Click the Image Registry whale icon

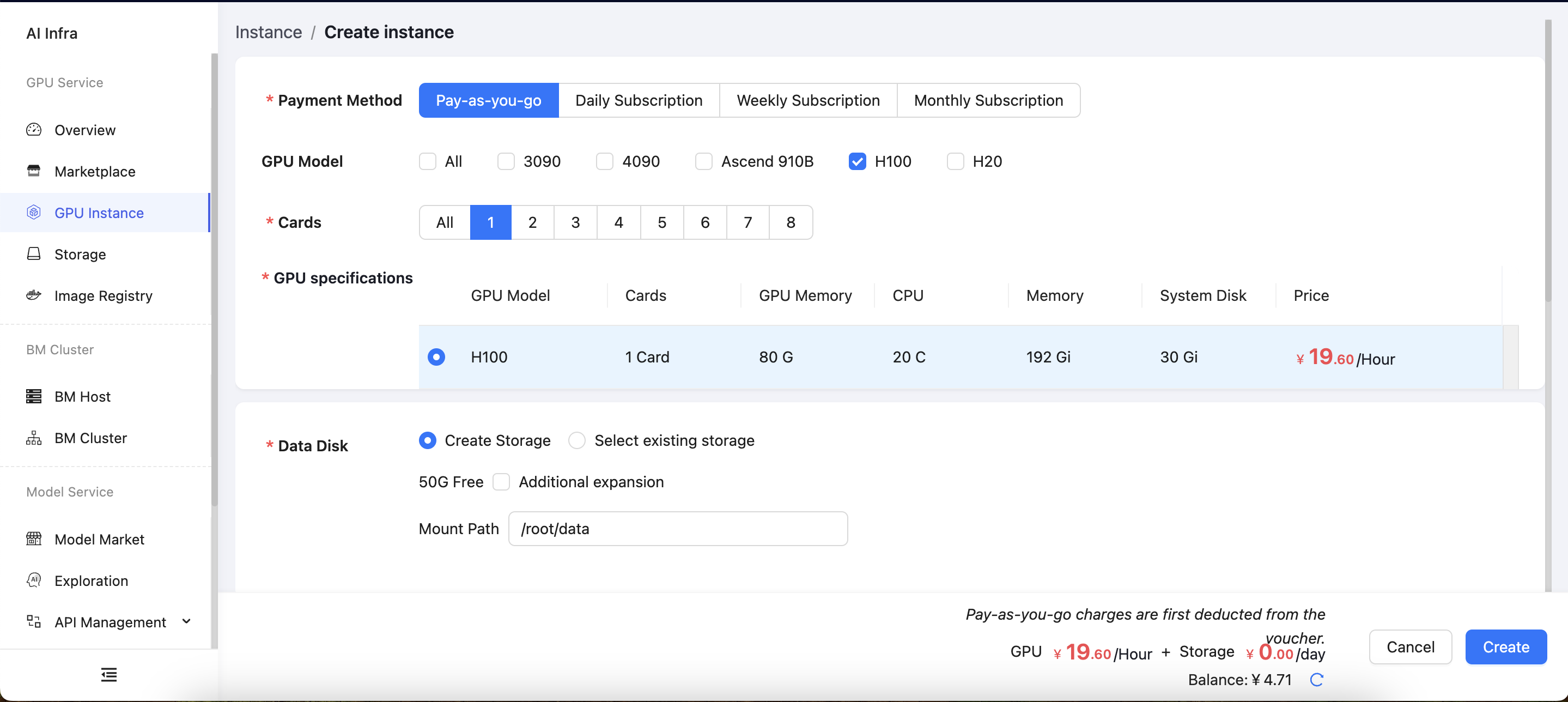coord(34,295)
